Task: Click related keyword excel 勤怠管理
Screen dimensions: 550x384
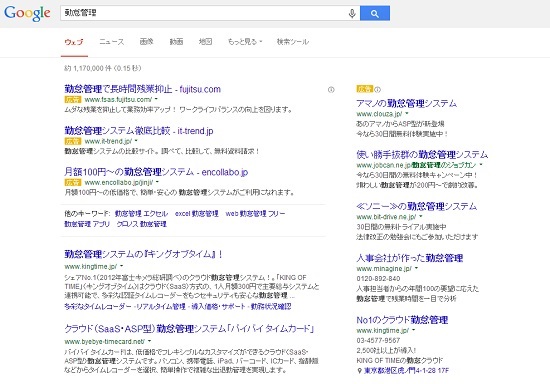Action: pos(196,214)
